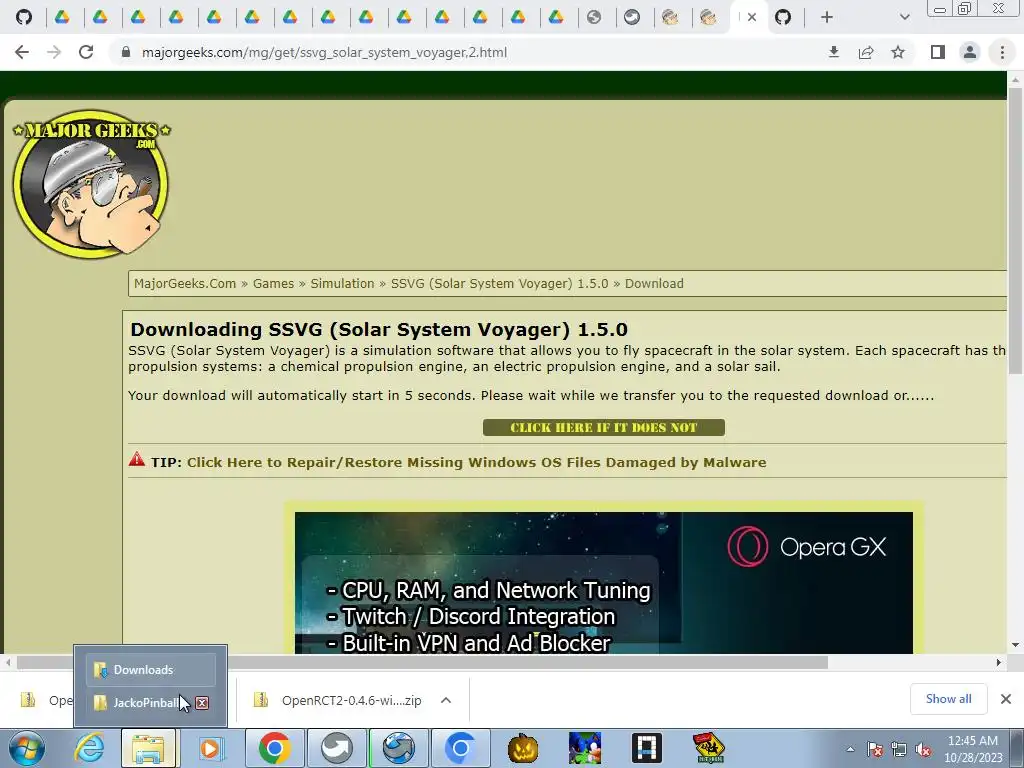The image size is (1024, 768).
Task: Close the active tab
Action: pos(752,17)
